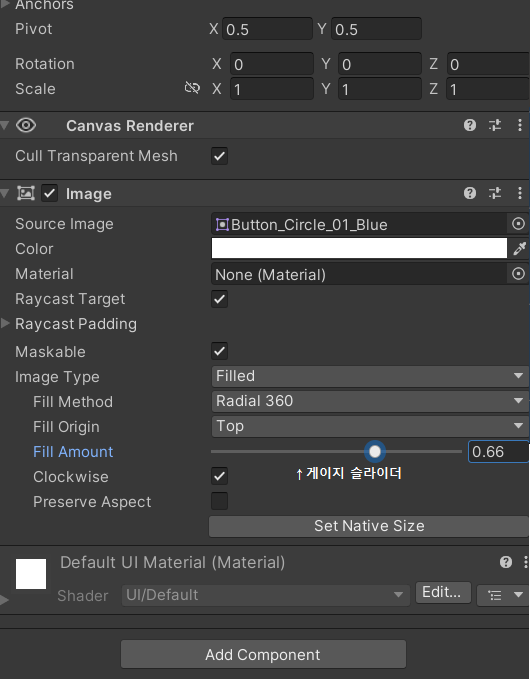Click the Fill Amount 0.66 value field

click(498, 452)
